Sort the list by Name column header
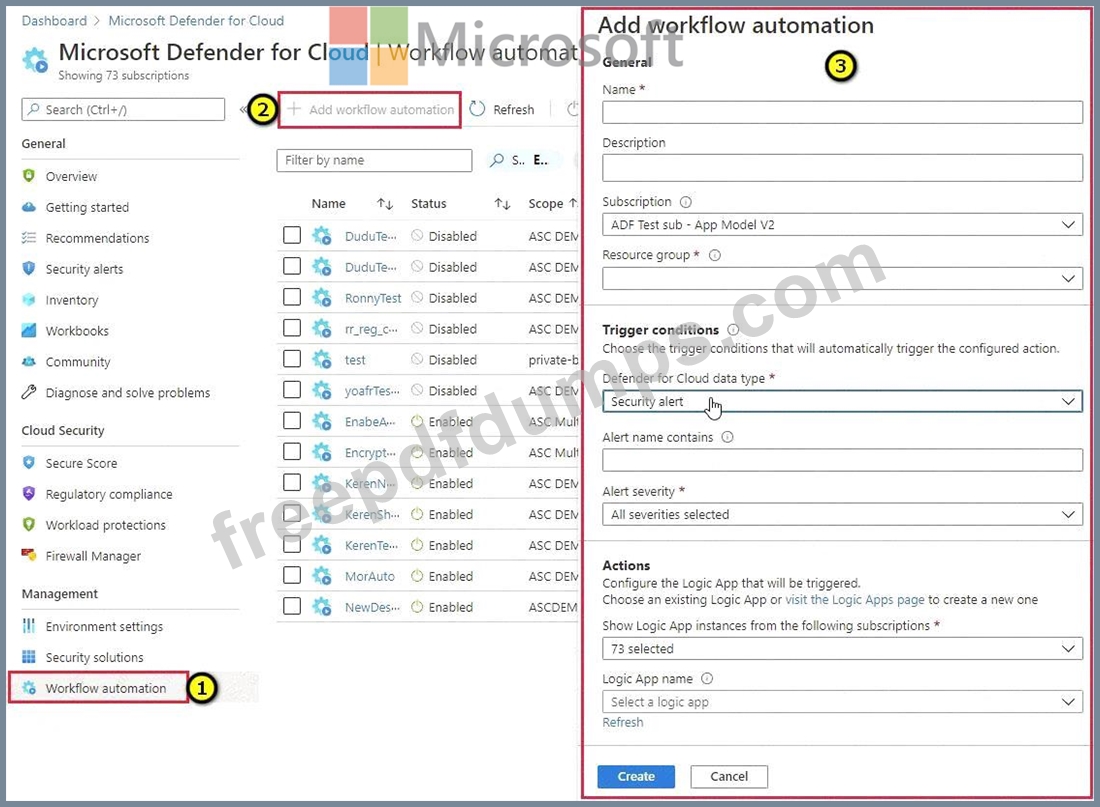 [x=329, y=204]
